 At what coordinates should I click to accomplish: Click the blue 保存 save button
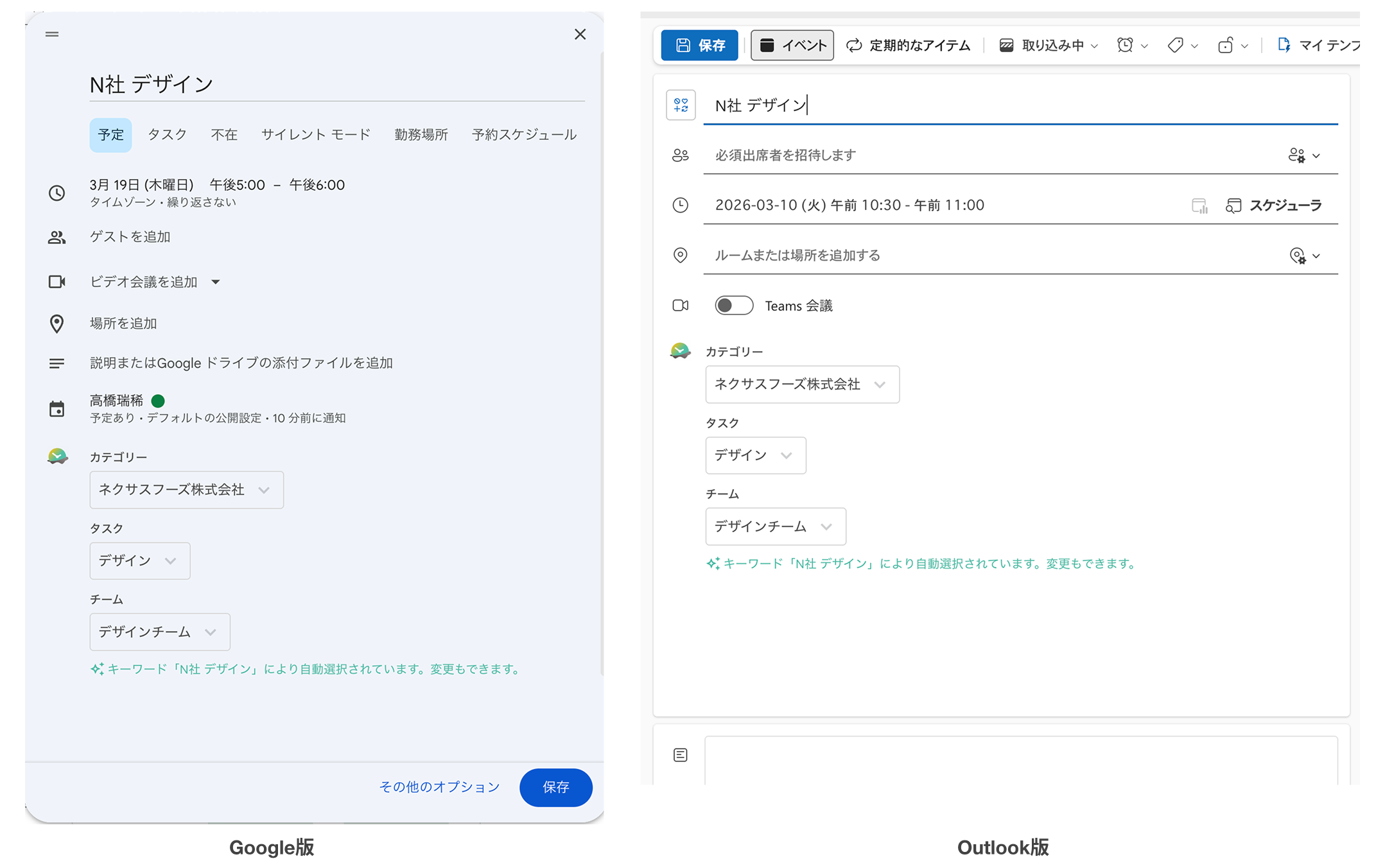pos(555,788)
